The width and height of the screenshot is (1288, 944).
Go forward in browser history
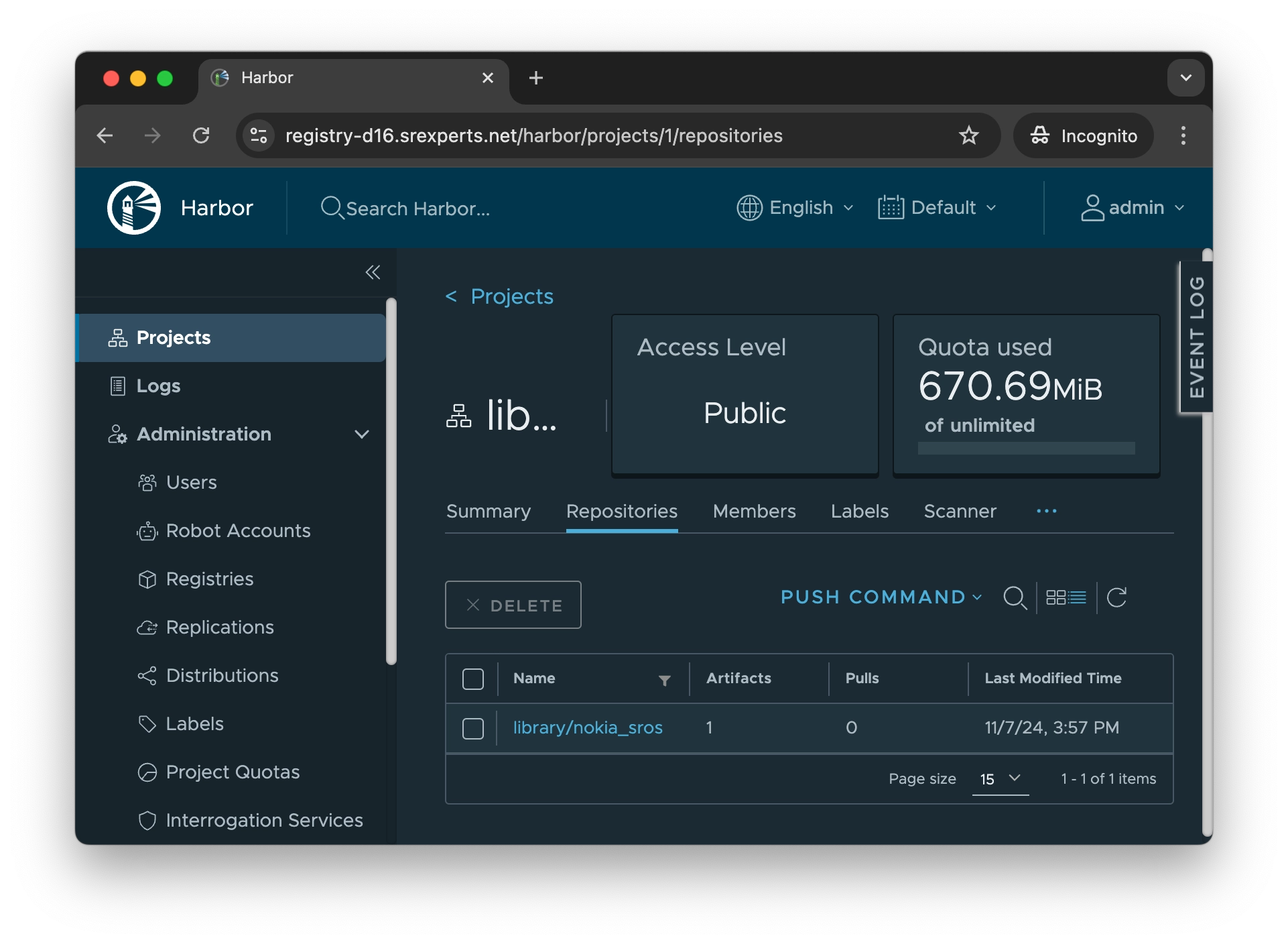click(153, 135)
